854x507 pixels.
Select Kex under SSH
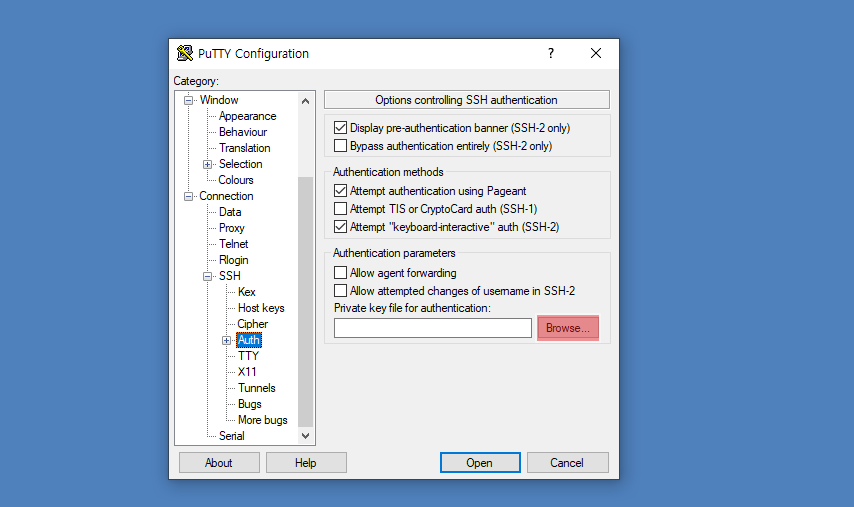click(x=247, y=292)
